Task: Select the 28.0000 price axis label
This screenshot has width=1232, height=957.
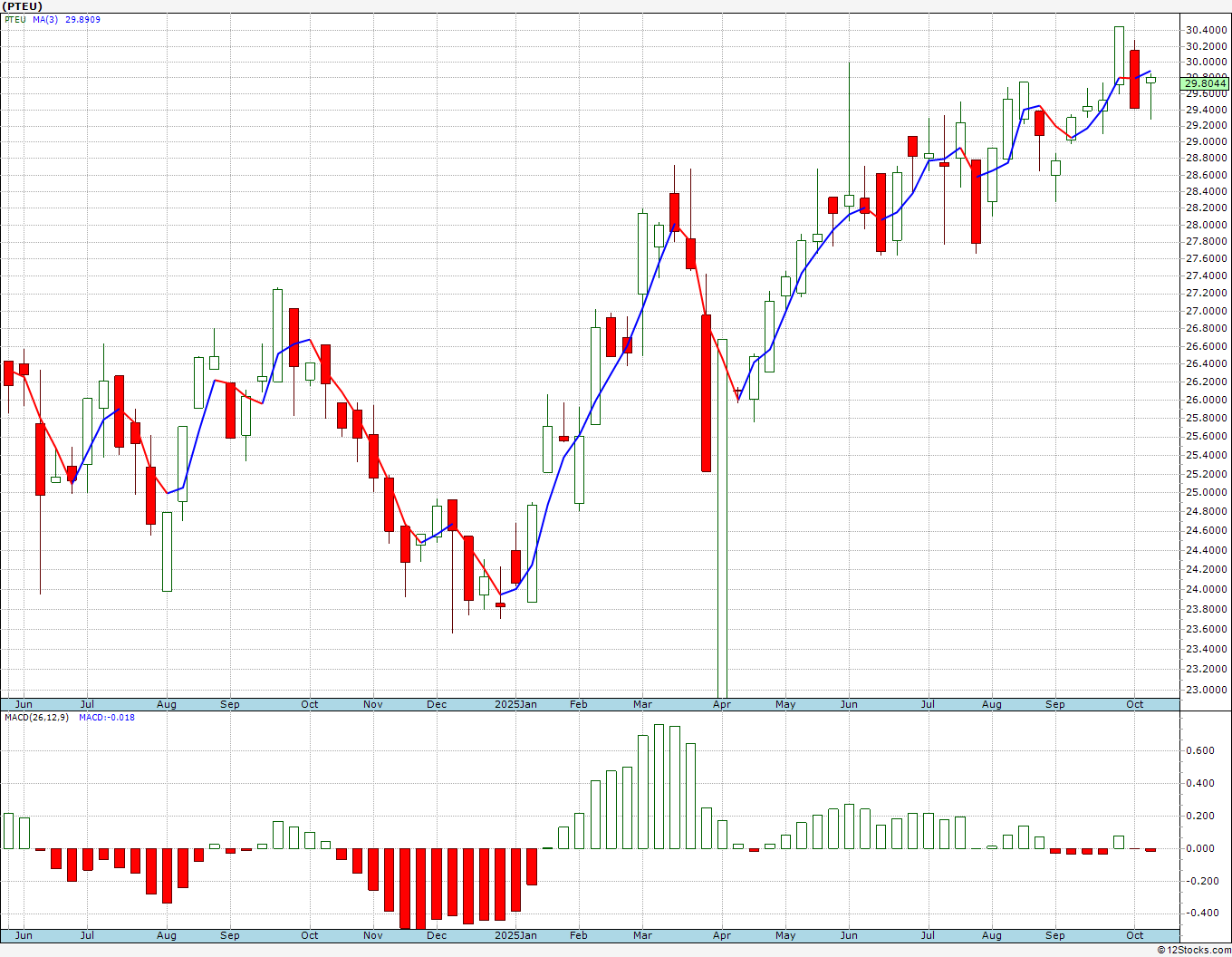Action: pos(1206,225)
